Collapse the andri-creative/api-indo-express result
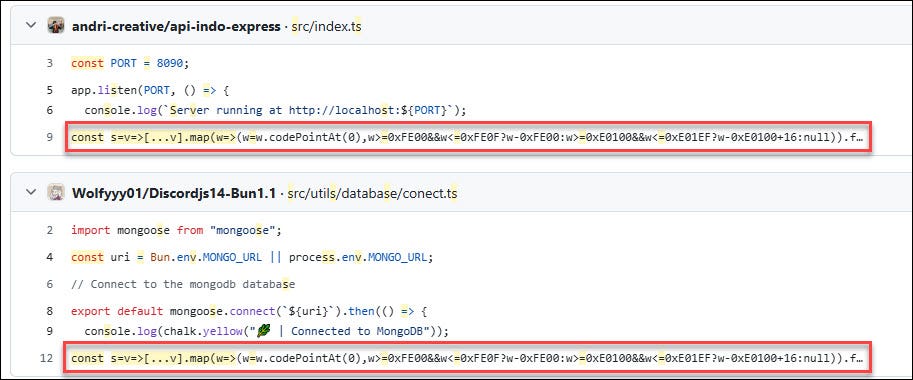This screenshot has height=380, width=913. (x=31, y=26)
